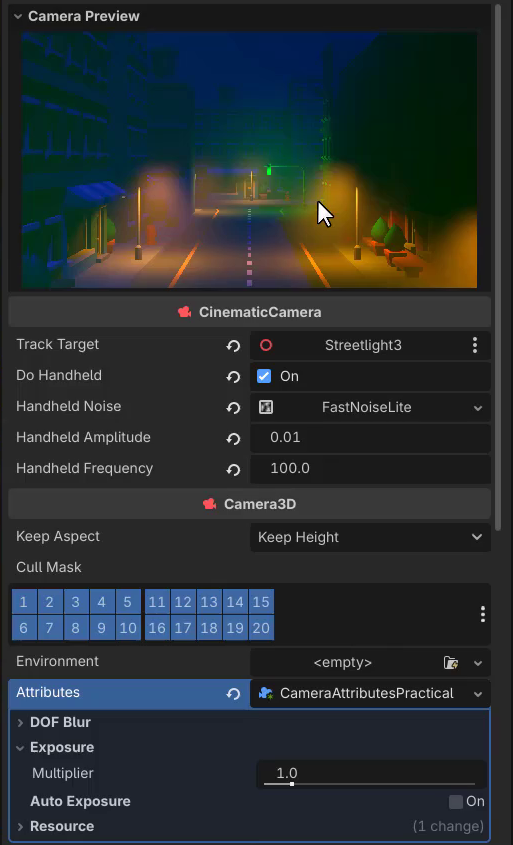Open the Keep Aspect dropdown
This screenshot has height=845, width=513.
(370, 537)
